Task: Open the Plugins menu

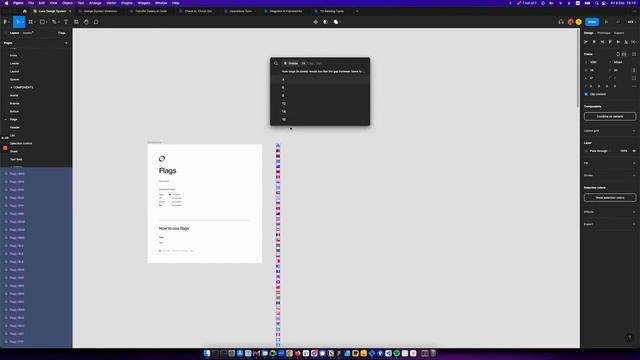Action: (x=127, y=3)
